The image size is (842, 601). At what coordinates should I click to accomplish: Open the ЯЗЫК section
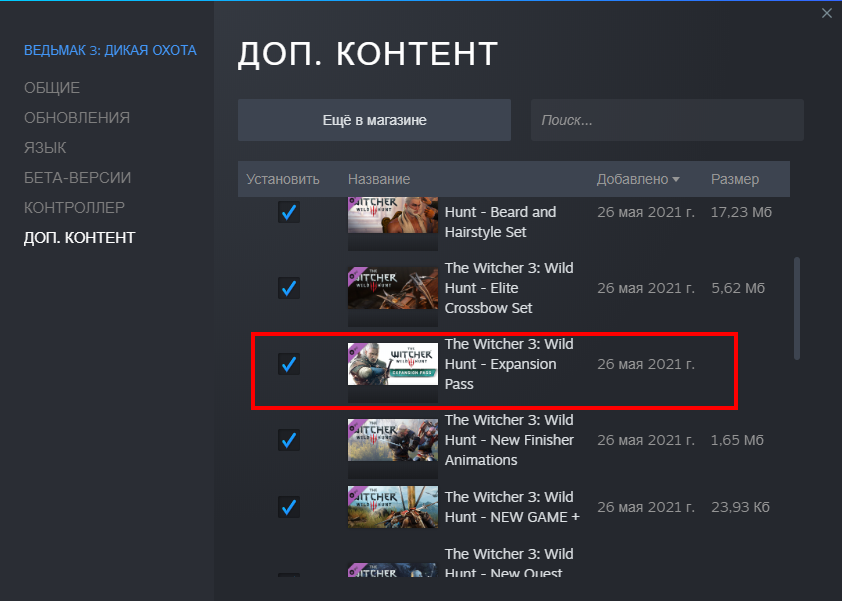click(x=45, y=148)
